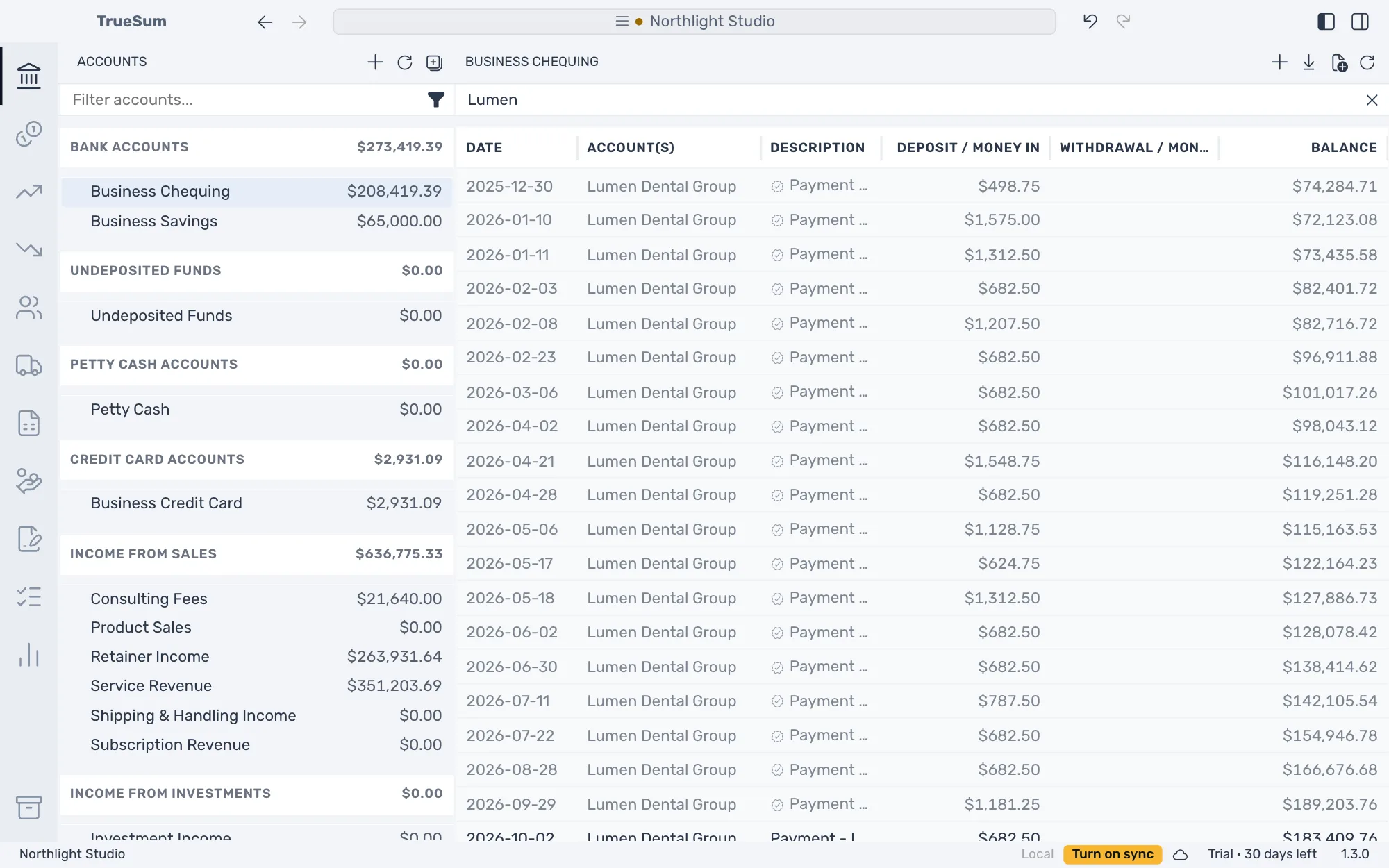Screen dimensions: 1389x868
Task: Clear the Lumen search with X
Action: point(1372,100)
